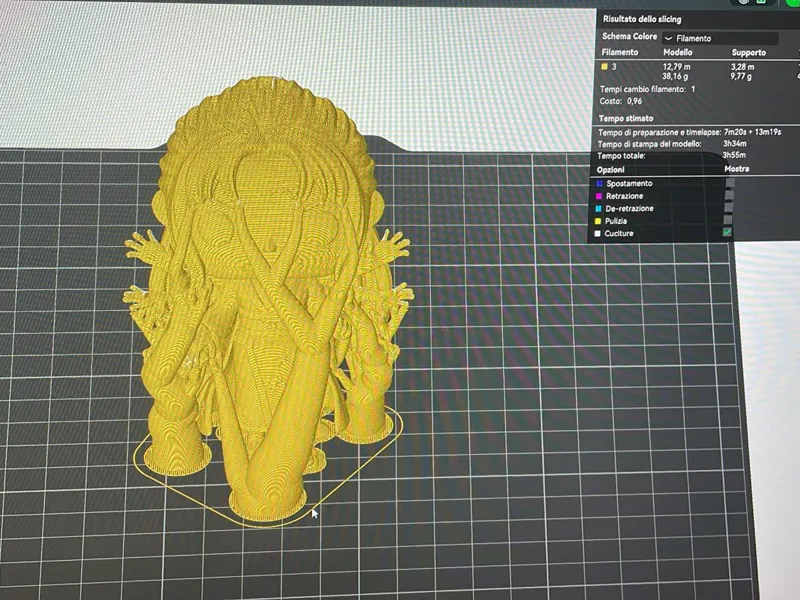The height and width of the screenshot is (600, 800).
Task: Click the De-retrazione option label
Action: [x=629, y=208]
